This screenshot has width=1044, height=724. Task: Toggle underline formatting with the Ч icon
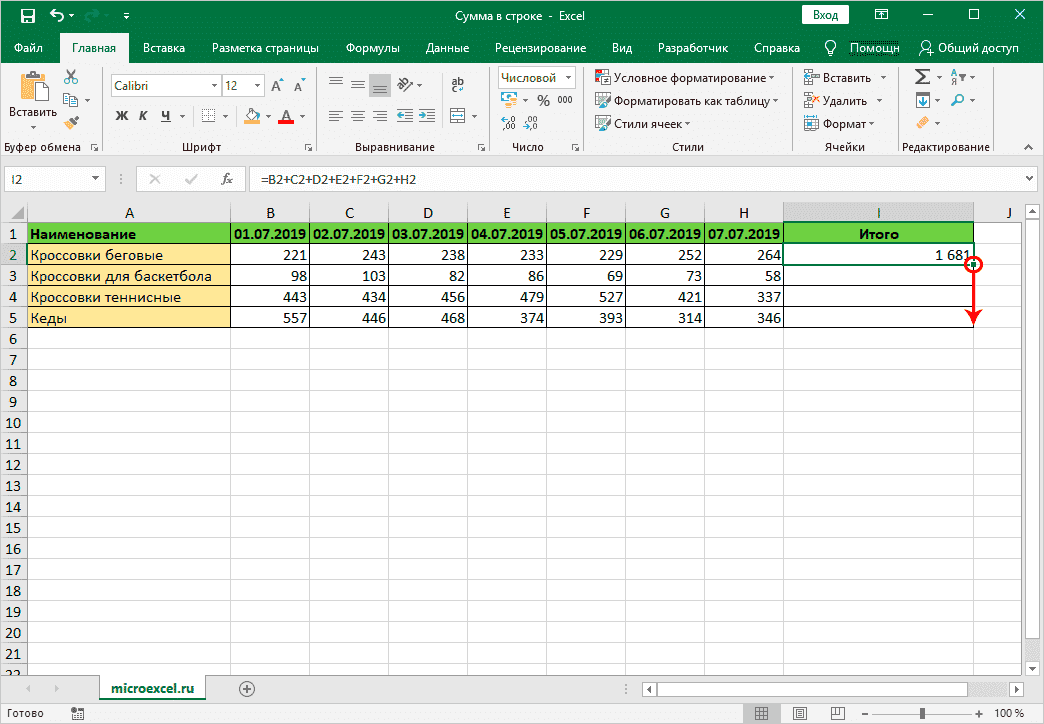point(167,116)
